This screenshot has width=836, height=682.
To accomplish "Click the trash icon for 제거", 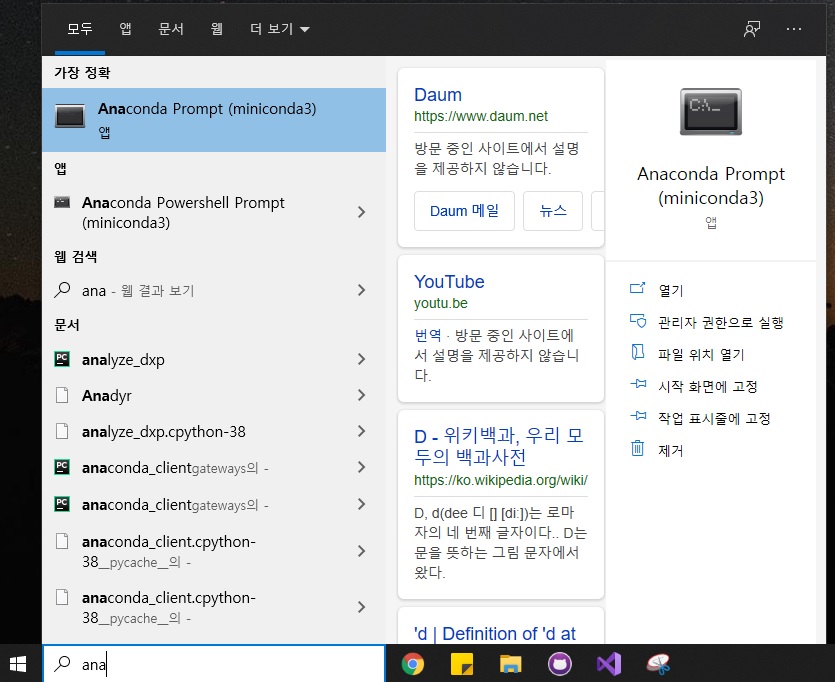I will point(638,448).
